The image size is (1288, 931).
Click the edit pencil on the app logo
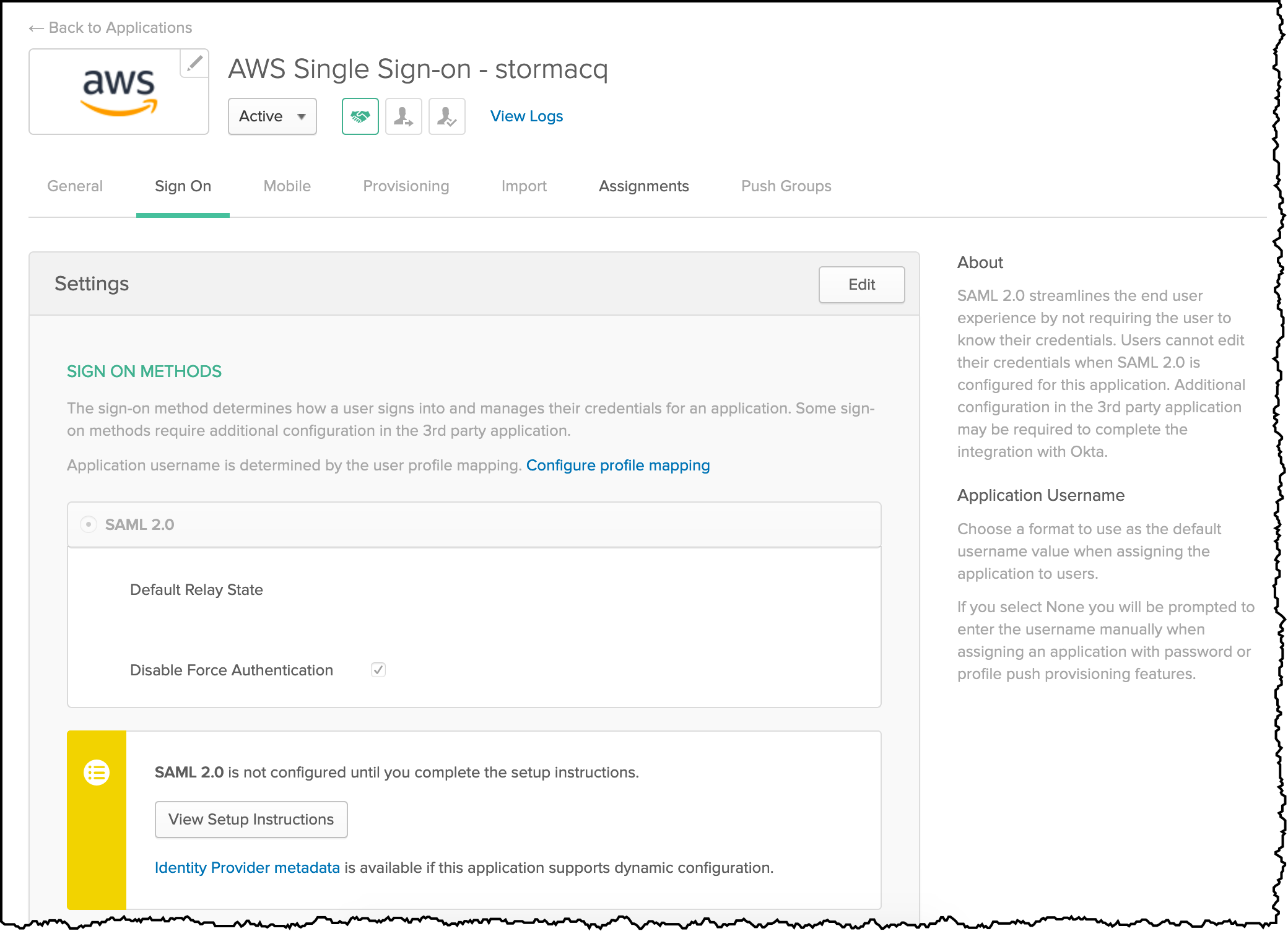click(x=195, y=62)
